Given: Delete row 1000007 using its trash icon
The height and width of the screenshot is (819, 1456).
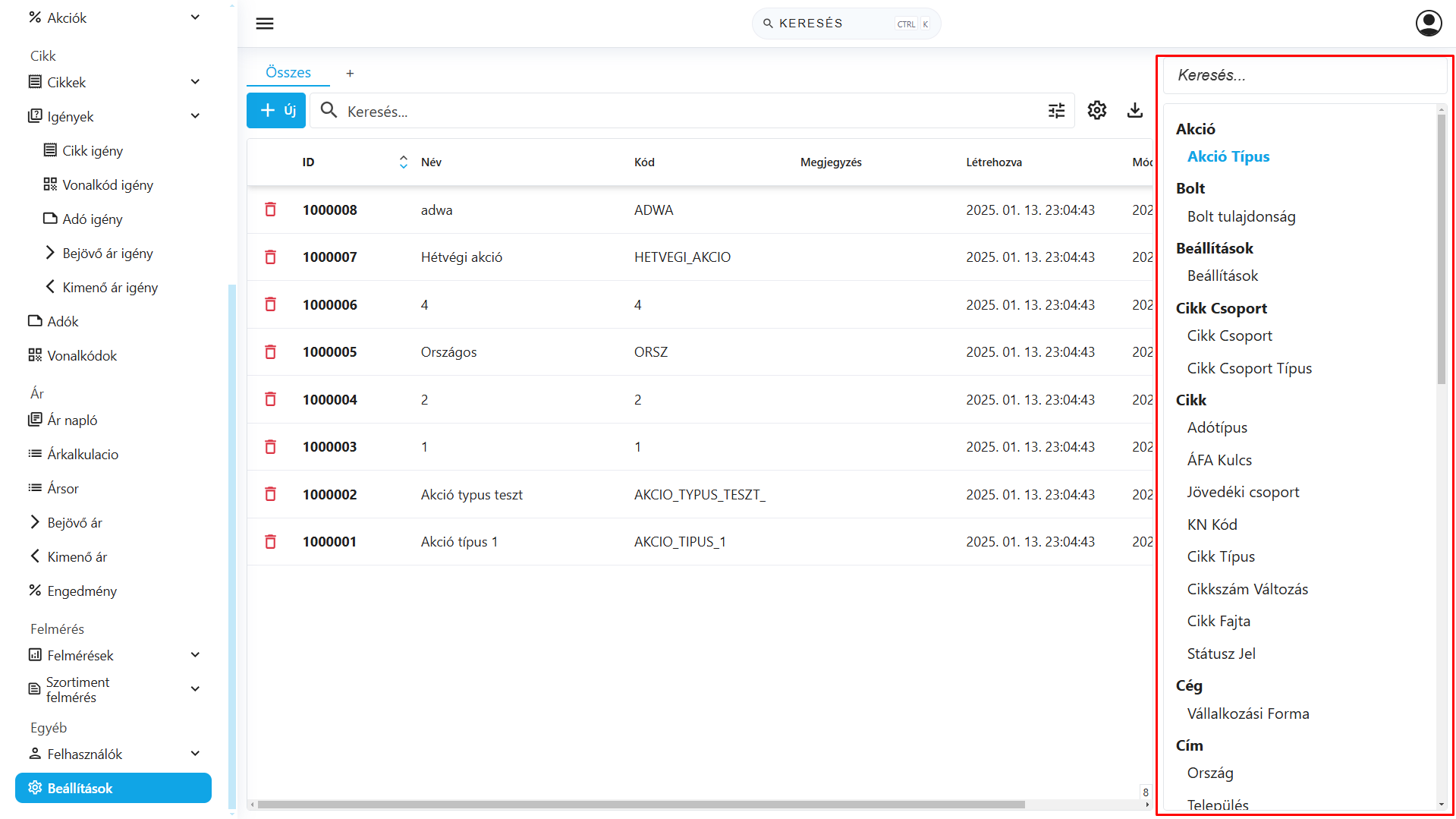Looking at the screenshot, I should [x=270, y=257].
